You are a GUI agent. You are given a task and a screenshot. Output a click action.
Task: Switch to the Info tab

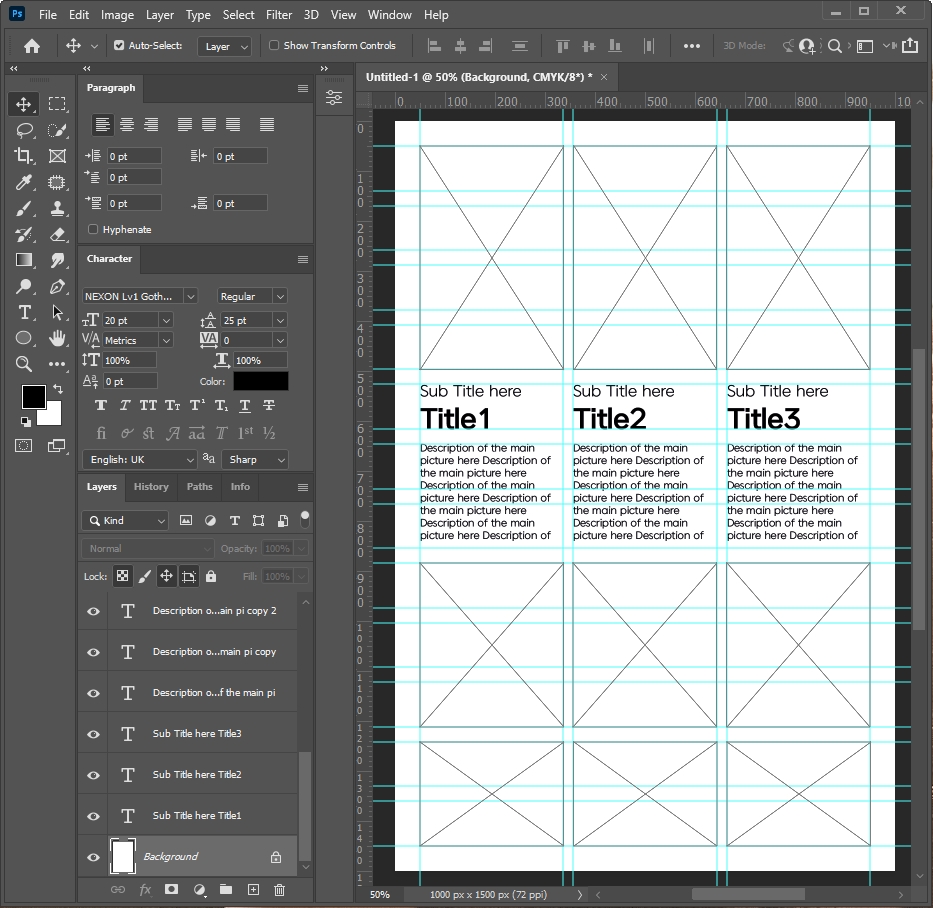pos(240,487)
